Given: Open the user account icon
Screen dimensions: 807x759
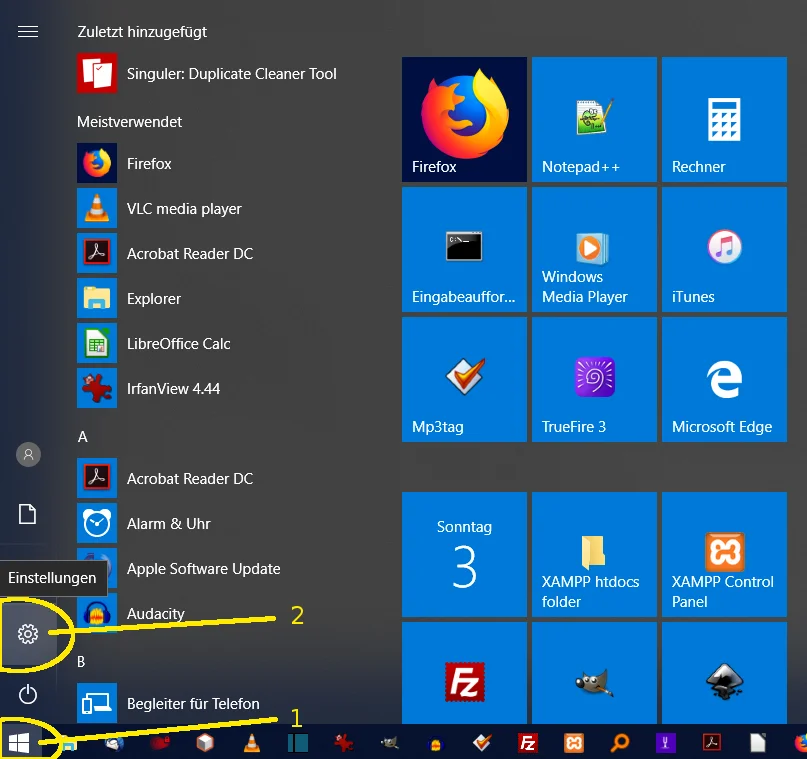Looking at the screenshot, I should [28, 455].
